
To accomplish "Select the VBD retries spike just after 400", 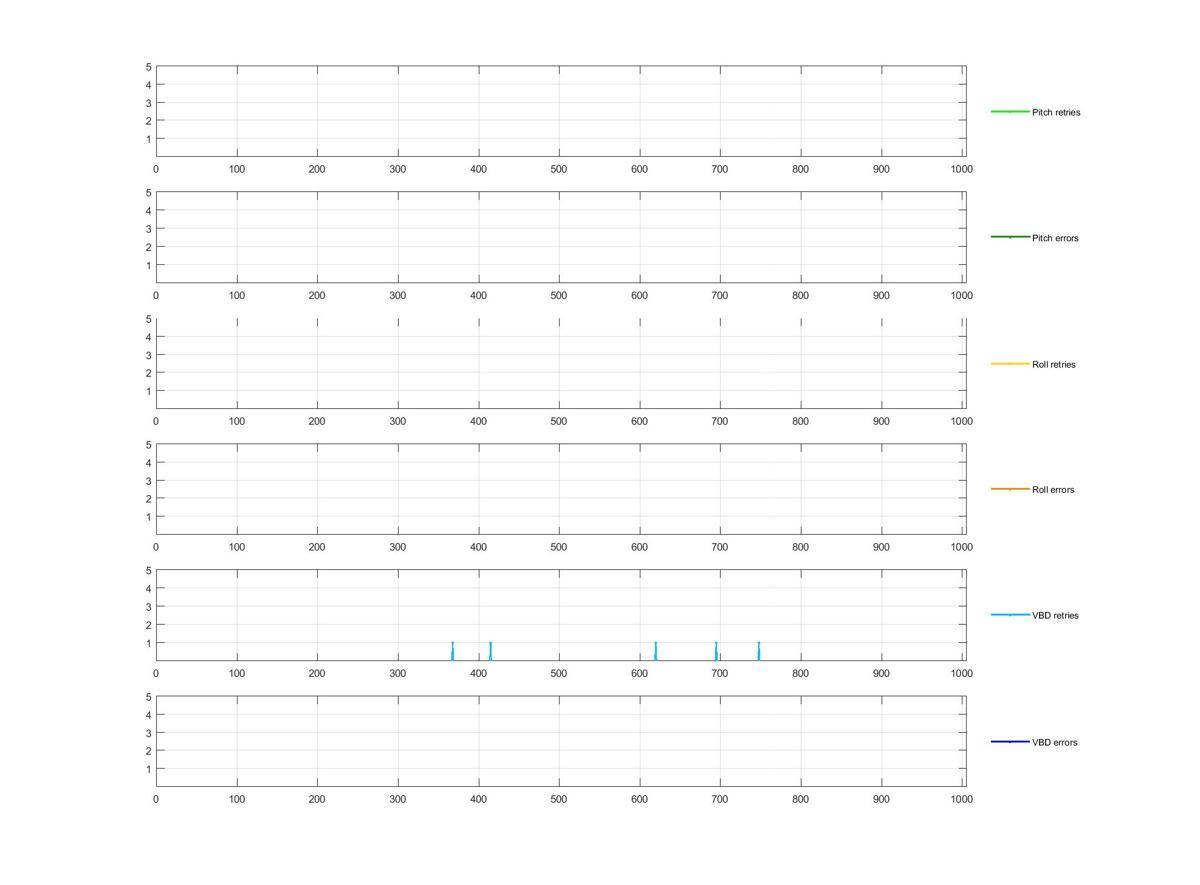I will [x=490, y=651].
